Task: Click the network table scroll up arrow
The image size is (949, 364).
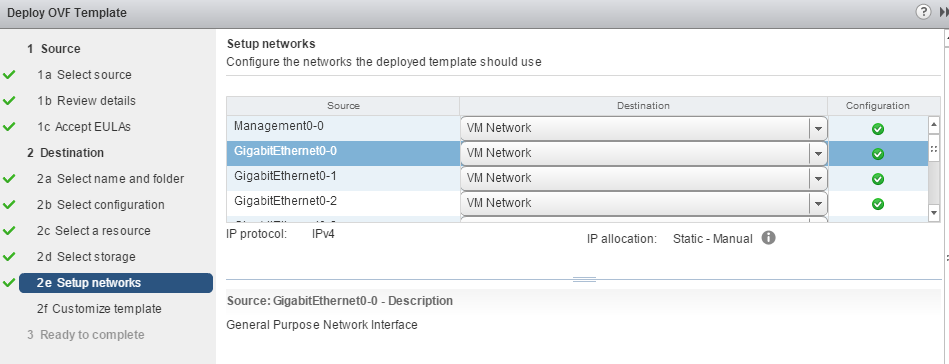Action: click(x=934, y=124)
